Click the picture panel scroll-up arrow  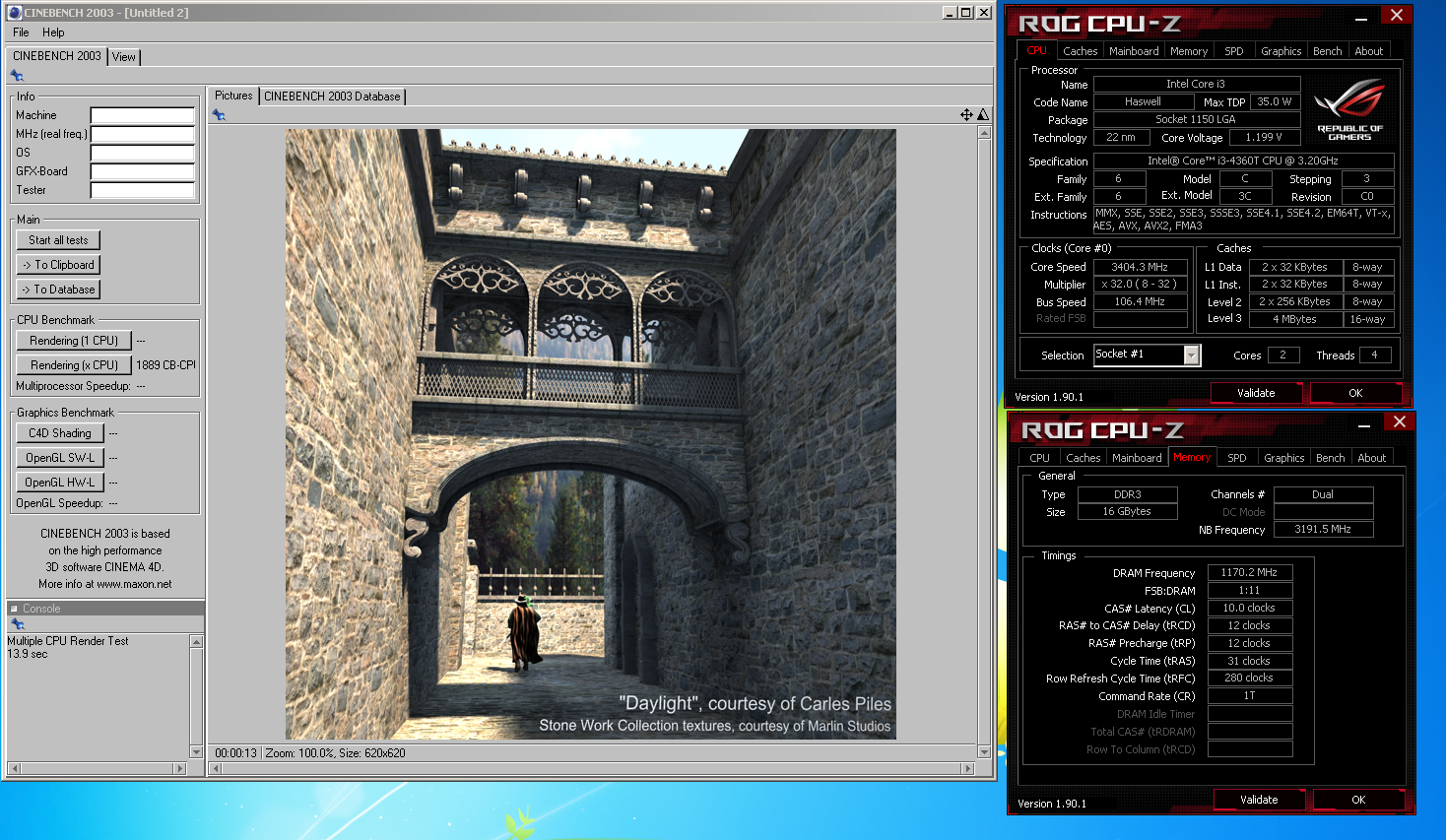click(984, 133)
